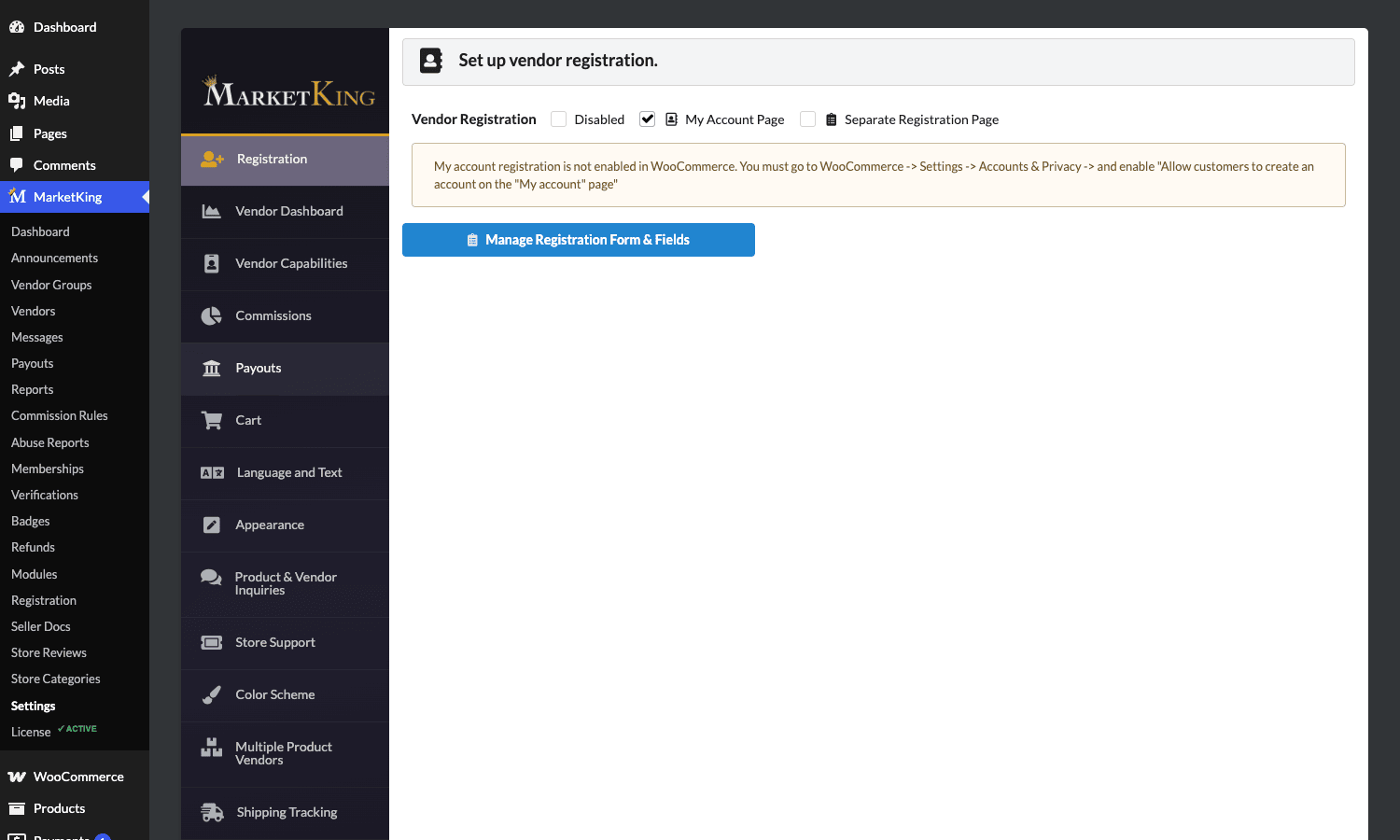Open Memberships submenu link
The width and height of the screenshot is (1400, 840).
pyautogui.click(x=48, y=469)
